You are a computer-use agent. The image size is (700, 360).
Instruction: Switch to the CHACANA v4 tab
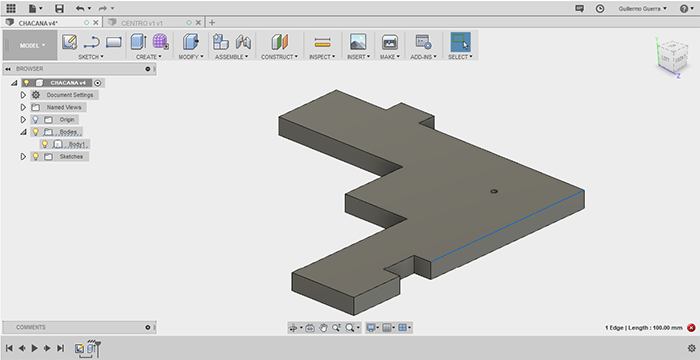coord(38,23)
